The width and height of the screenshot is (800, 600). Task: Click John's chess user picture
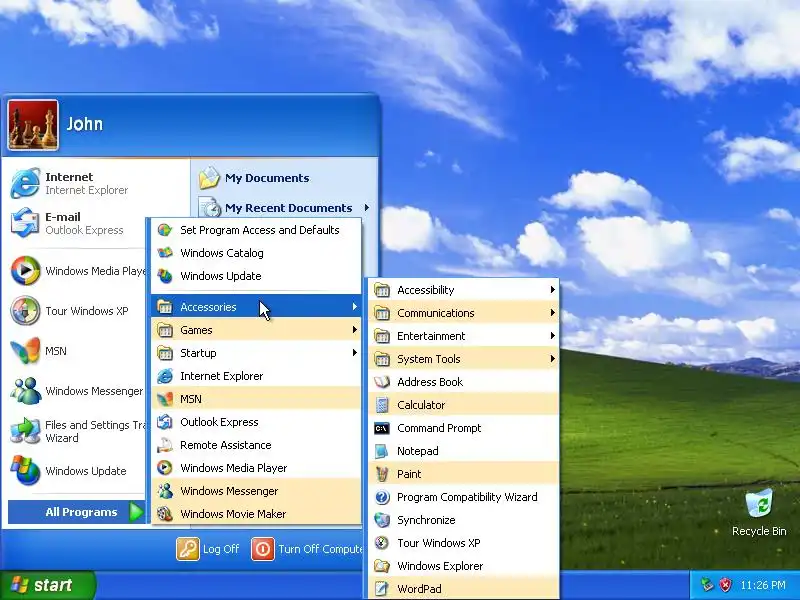33,125
